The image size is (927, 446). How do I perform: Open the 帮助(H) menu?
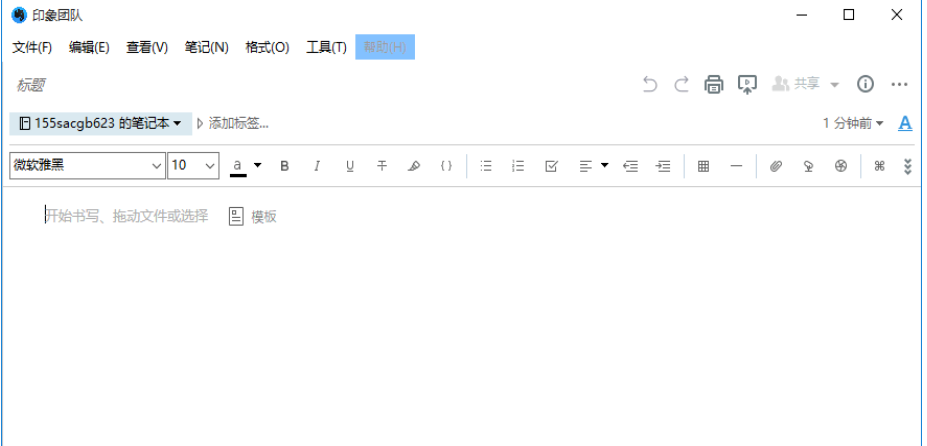click(x=385, y=47)
